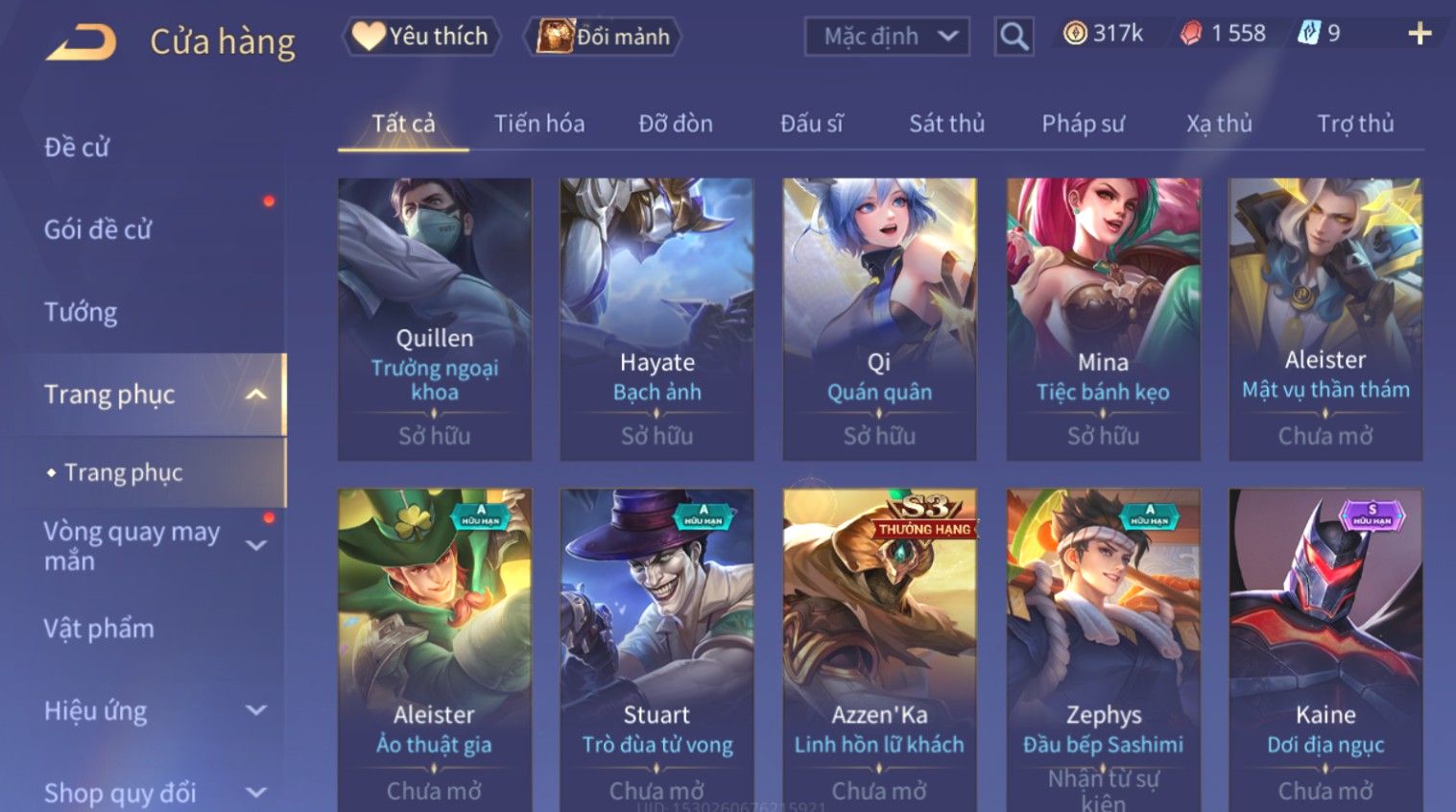This screenshot has width=1456, height=812.
Task: Expand the Vòng quay may mắn section
Action: 256,545
